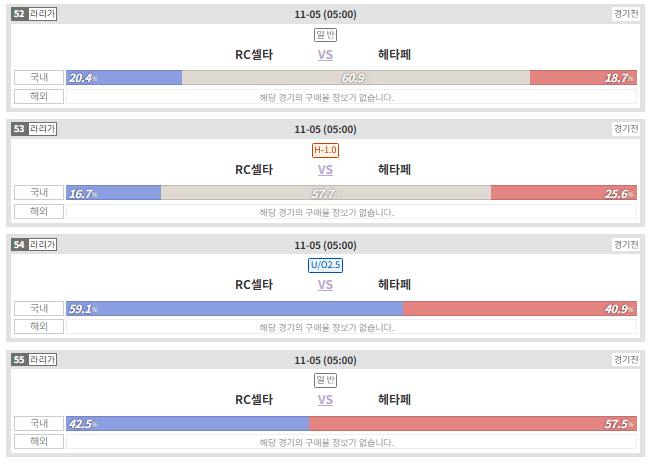The width and height of the screenshot is (651, 464).
Task: Select the 해외 label in match 53
Action: point(39,211)
